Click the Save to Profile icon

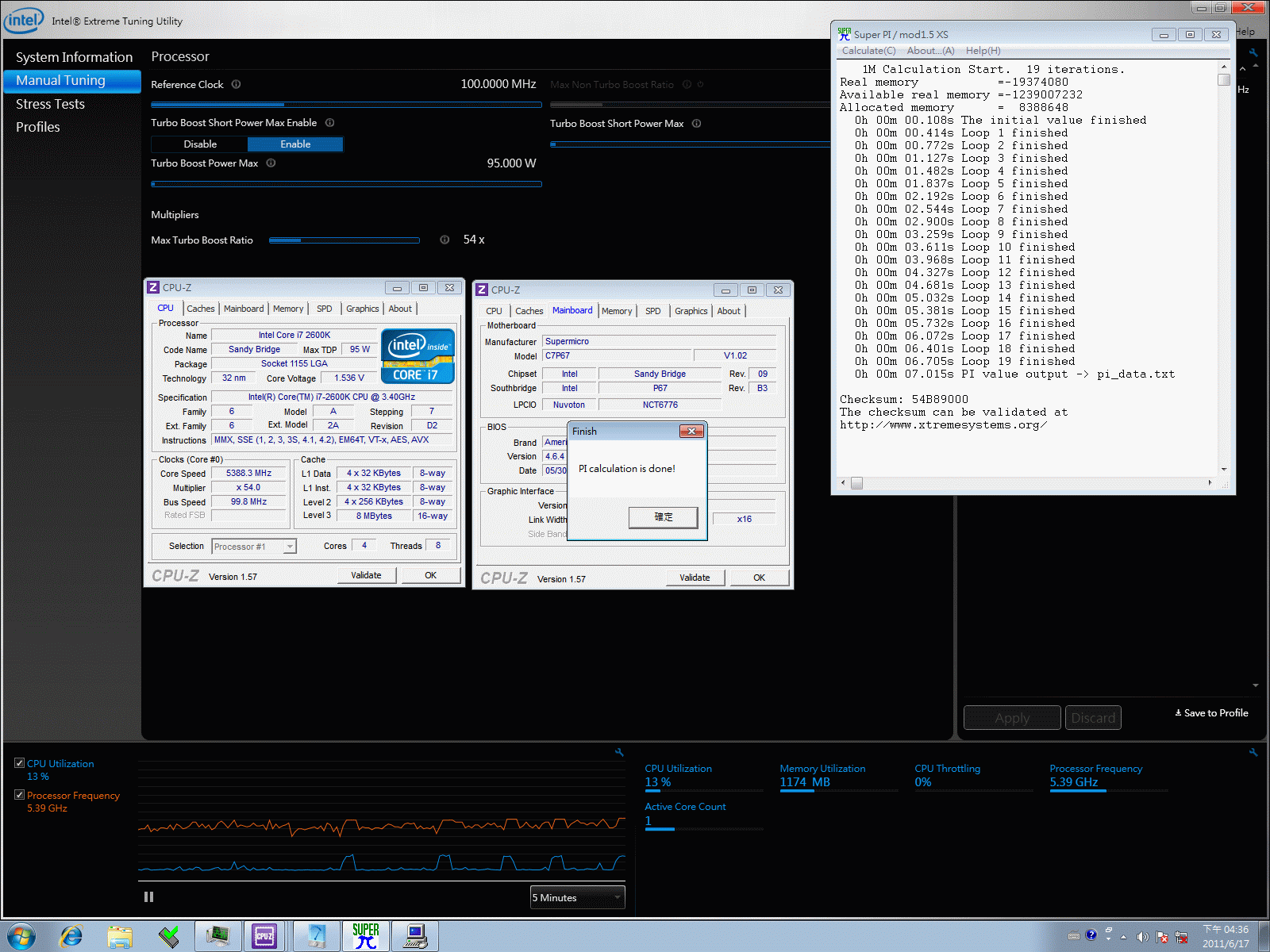[1178, 713]
